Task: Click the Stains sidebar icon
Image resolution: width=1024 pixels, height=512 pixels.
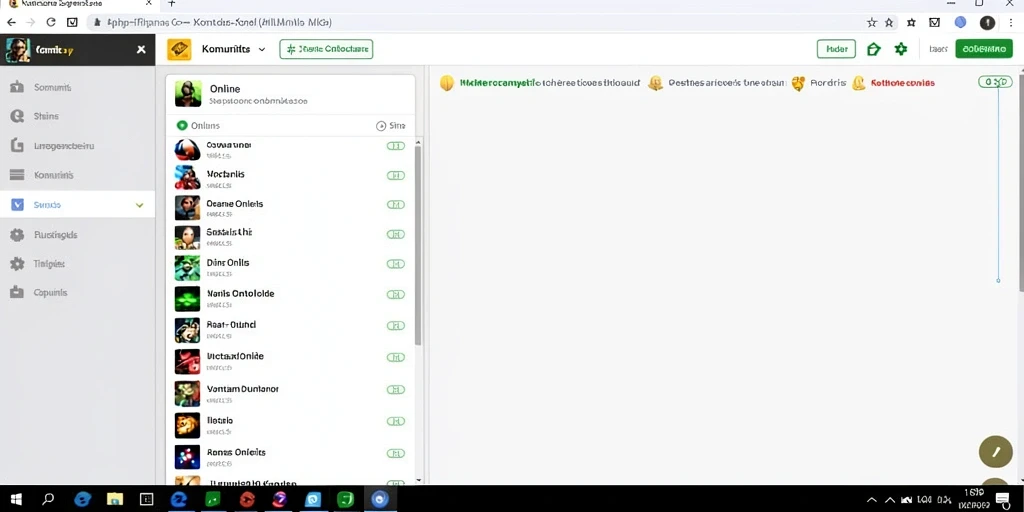Action: [x=17, y=116]
